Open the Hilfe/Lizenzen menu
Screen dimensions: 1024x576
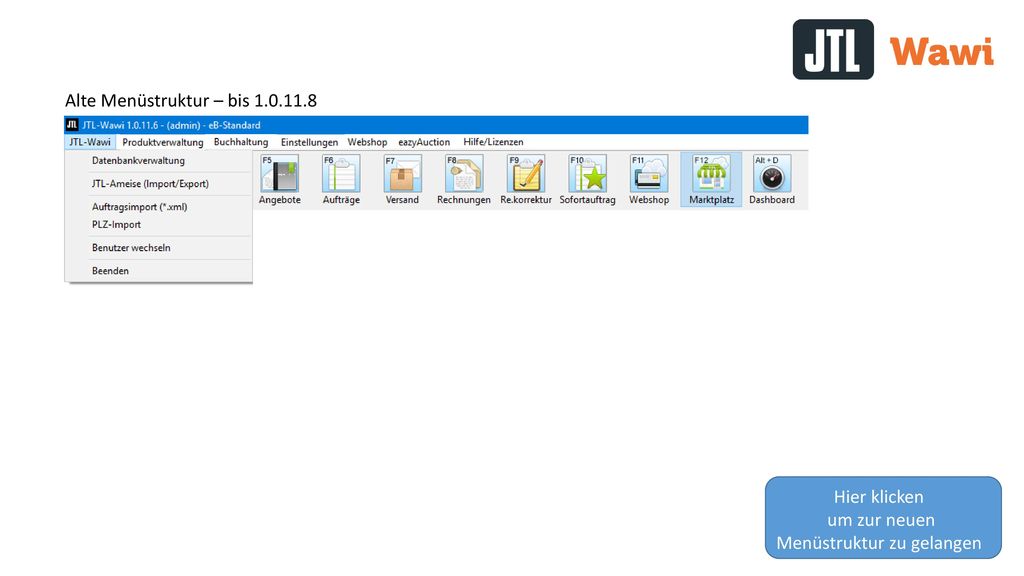(493, 142)
